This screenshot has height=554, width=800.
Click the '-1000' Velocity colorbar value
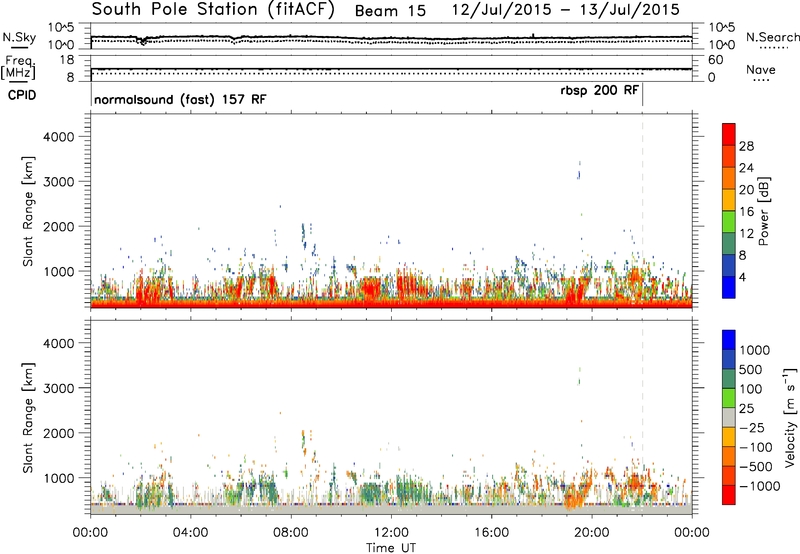point(759,486)
